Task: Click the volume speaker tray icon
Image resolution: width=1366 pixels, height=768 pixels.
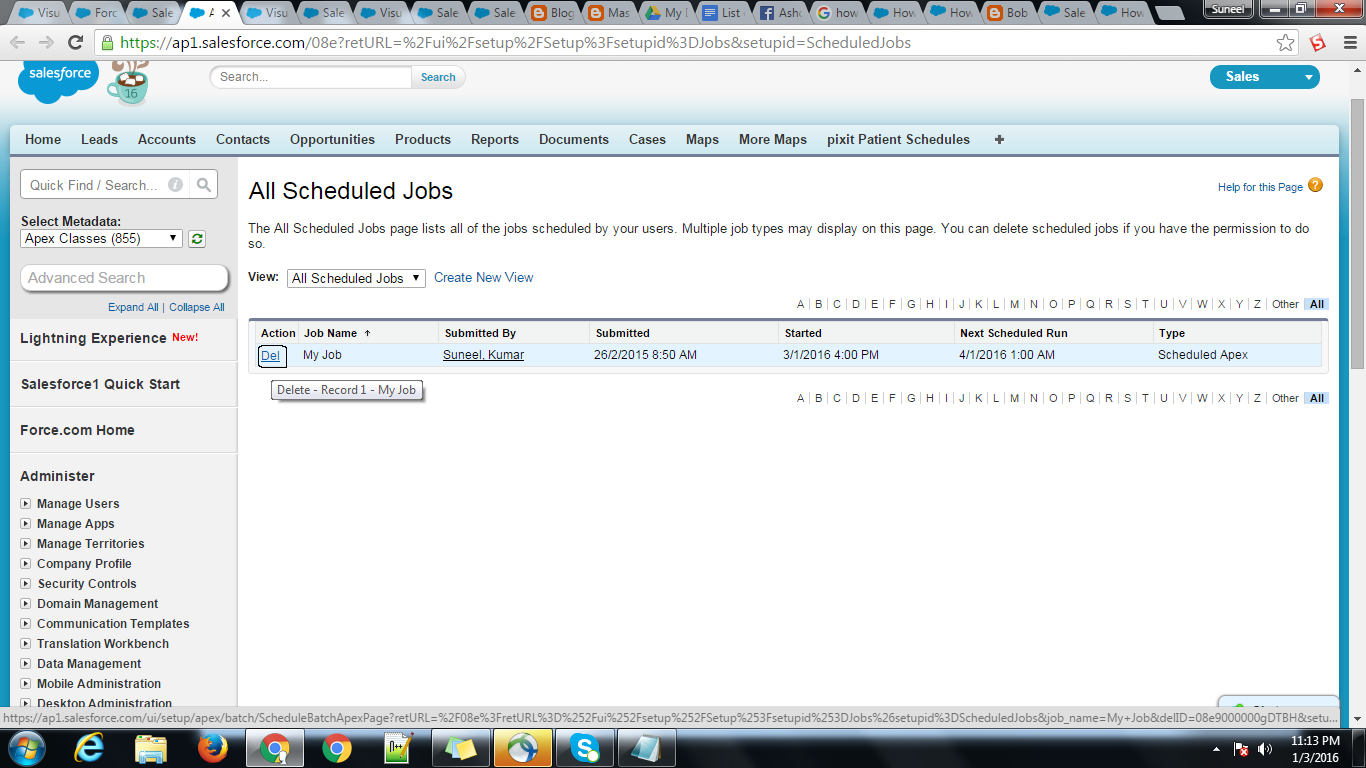Action: coord(1265,749)
